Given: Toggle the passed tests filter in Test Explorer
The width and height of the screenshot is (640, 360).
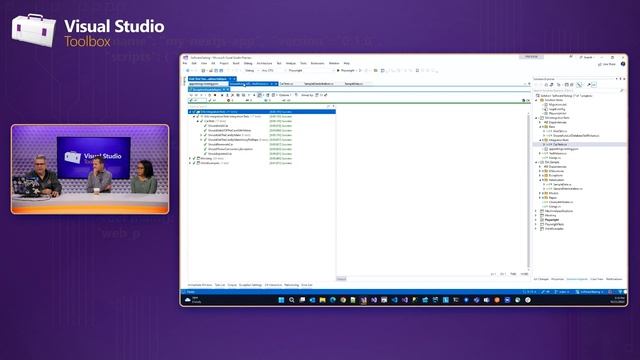Looking at the screenshot, I should pos(212,100).
